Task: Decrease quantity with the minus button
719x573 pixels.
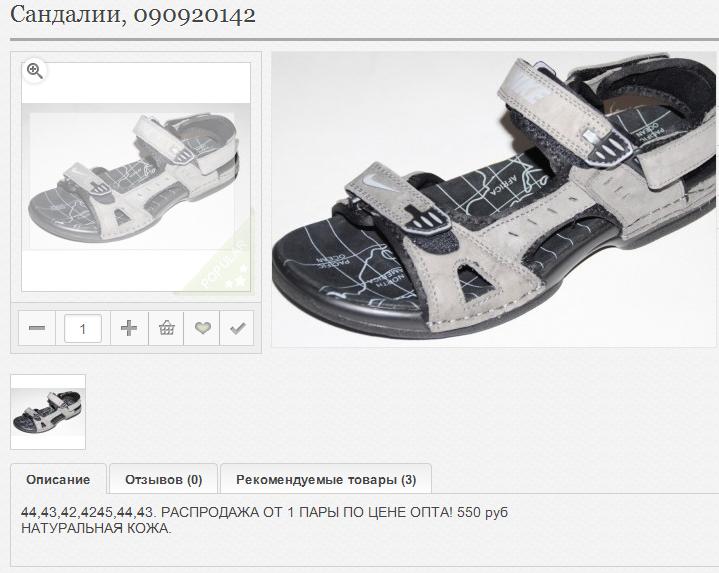Action: tap(37, 328)
